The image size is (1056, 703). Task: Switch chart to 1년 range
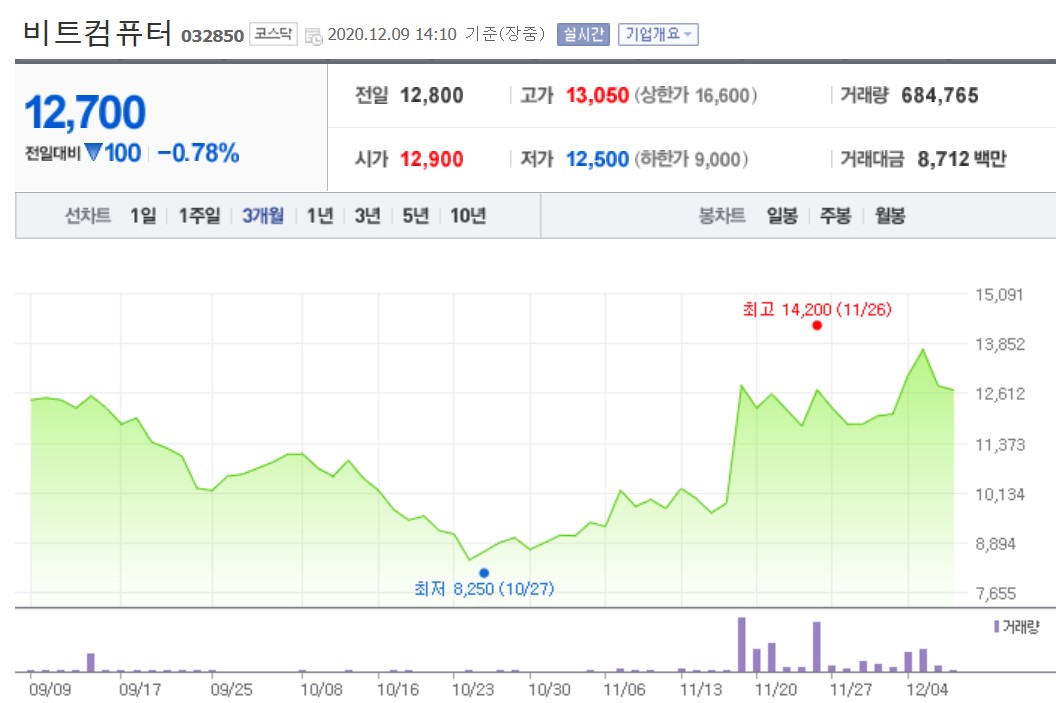point(320,215)
